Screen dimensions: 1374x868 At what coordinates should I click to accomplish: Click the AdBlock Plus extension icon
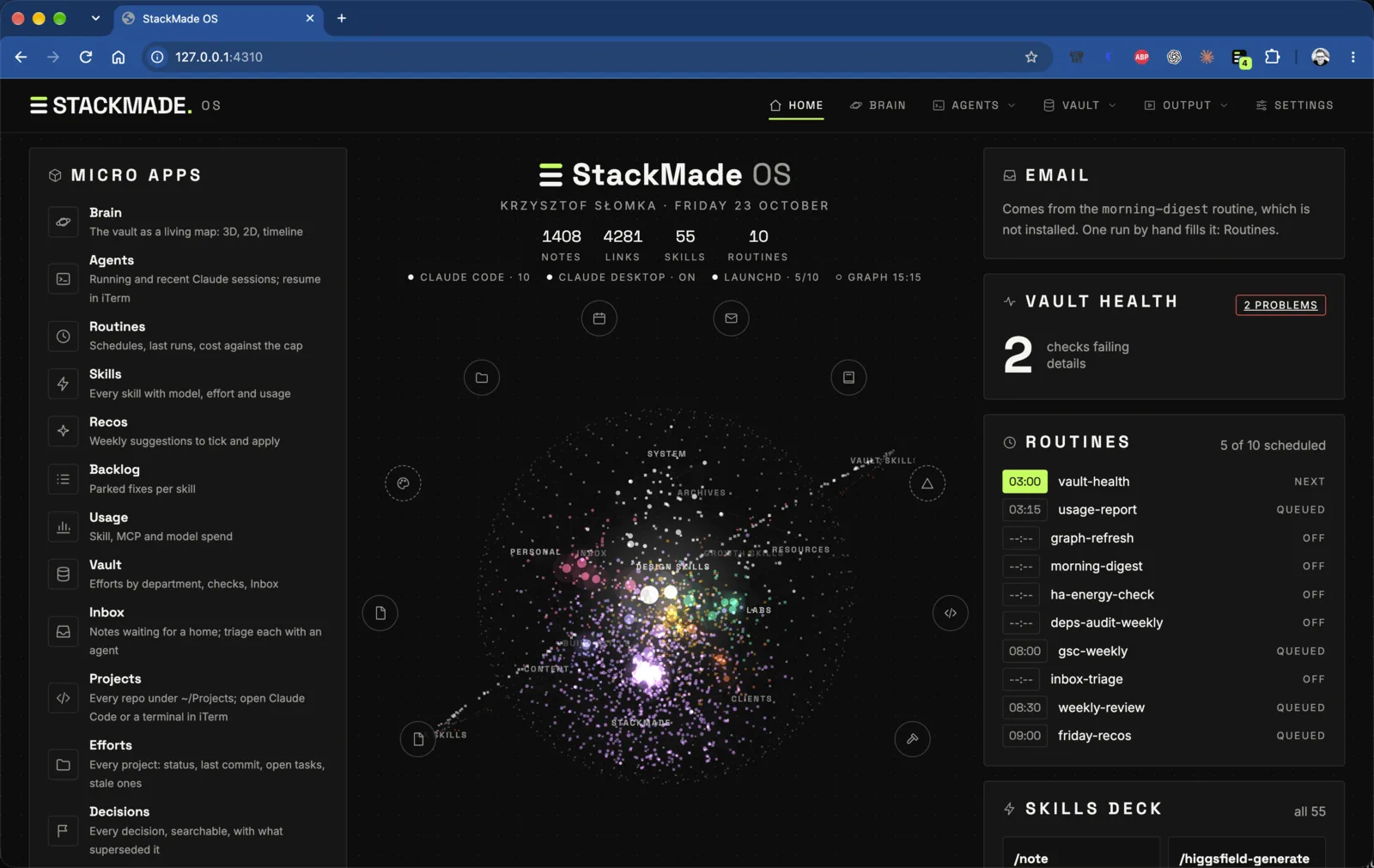point(1141,57)
